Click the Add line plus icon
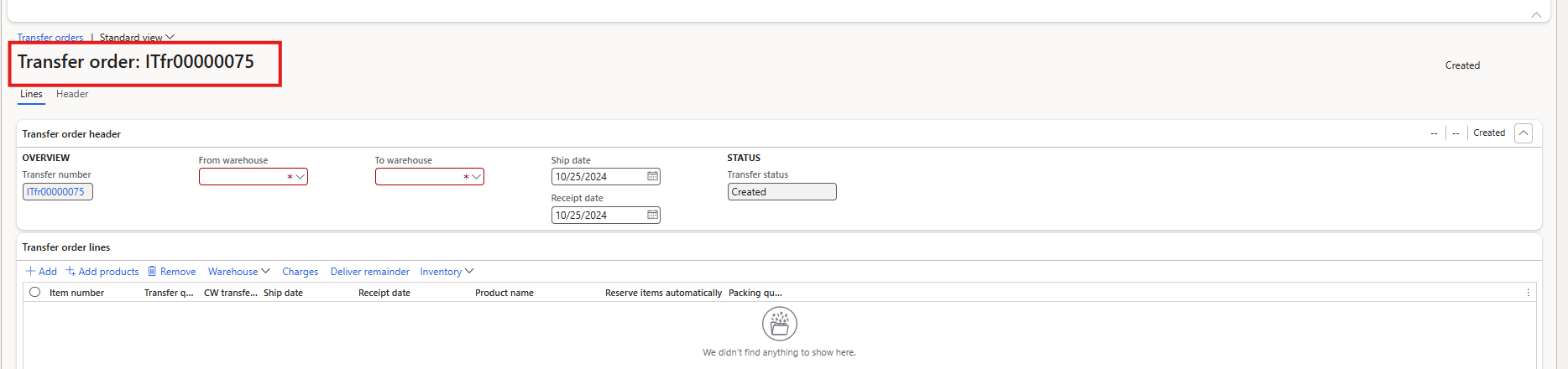 pos(31,272)
